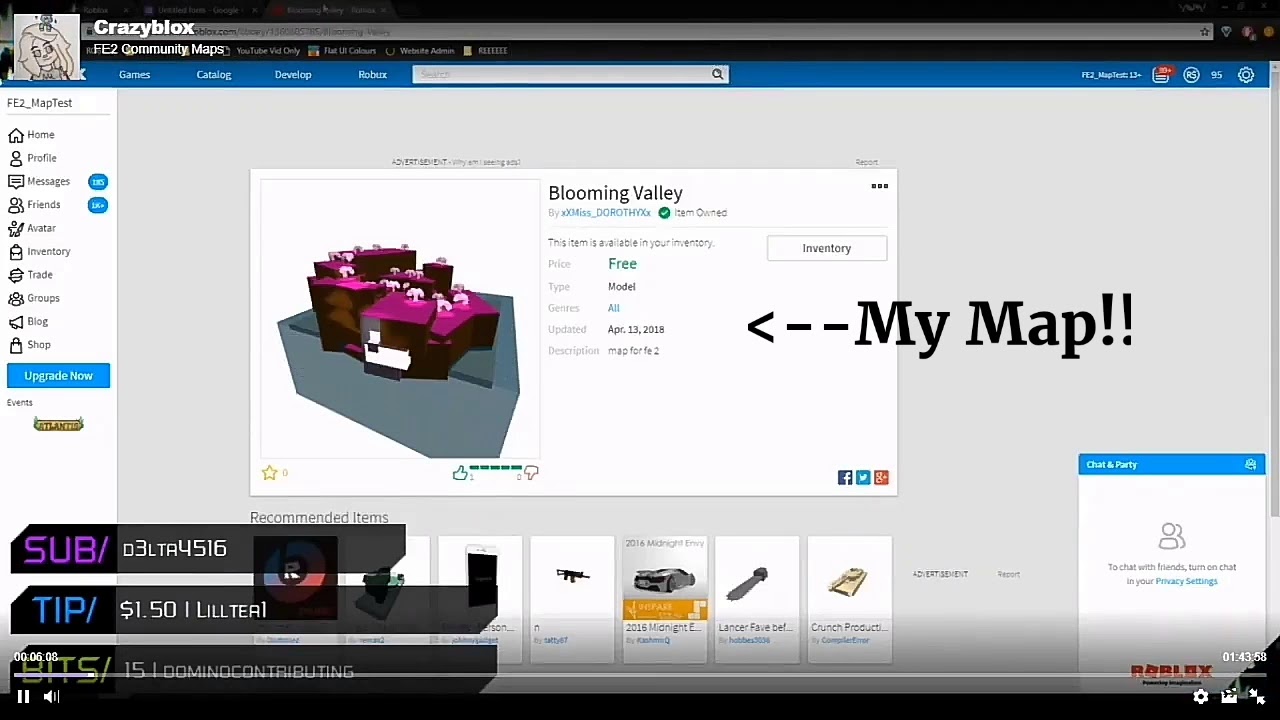Click the Chat & Party header icon
The width and height of the screenshot is (1280, 720).
[1250, 464]
